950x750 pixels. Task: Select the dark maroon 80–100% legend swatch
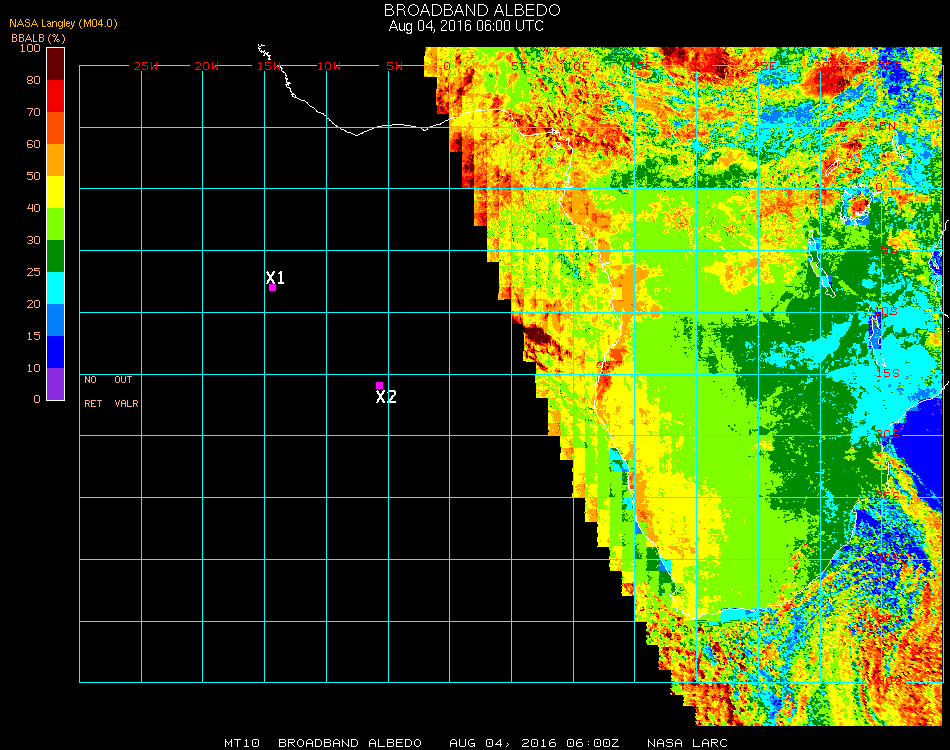point(55,64)
